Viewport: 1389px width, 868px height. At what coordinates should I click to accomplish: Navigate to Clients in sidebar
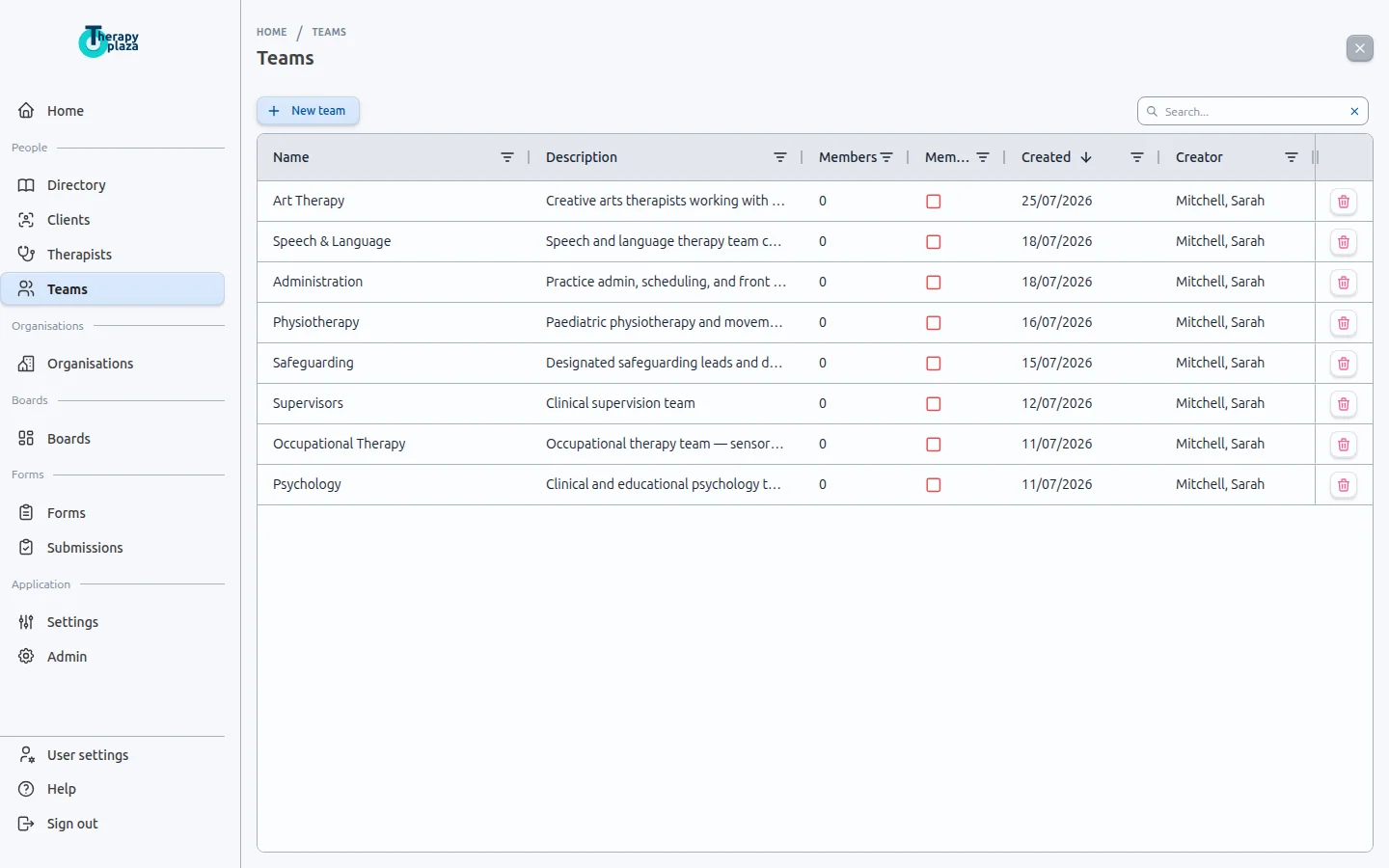(x=113, y=220)
